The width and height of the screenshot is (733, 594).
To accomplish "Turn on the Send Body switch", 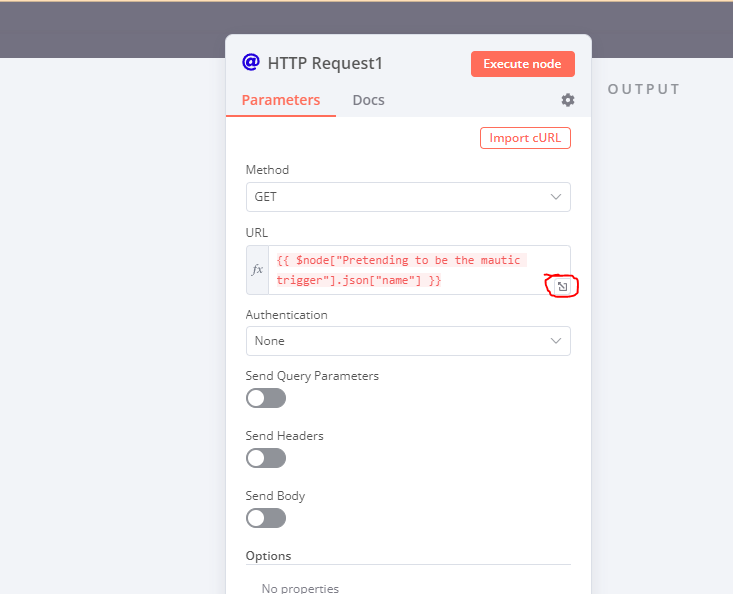I will [266, 518].
